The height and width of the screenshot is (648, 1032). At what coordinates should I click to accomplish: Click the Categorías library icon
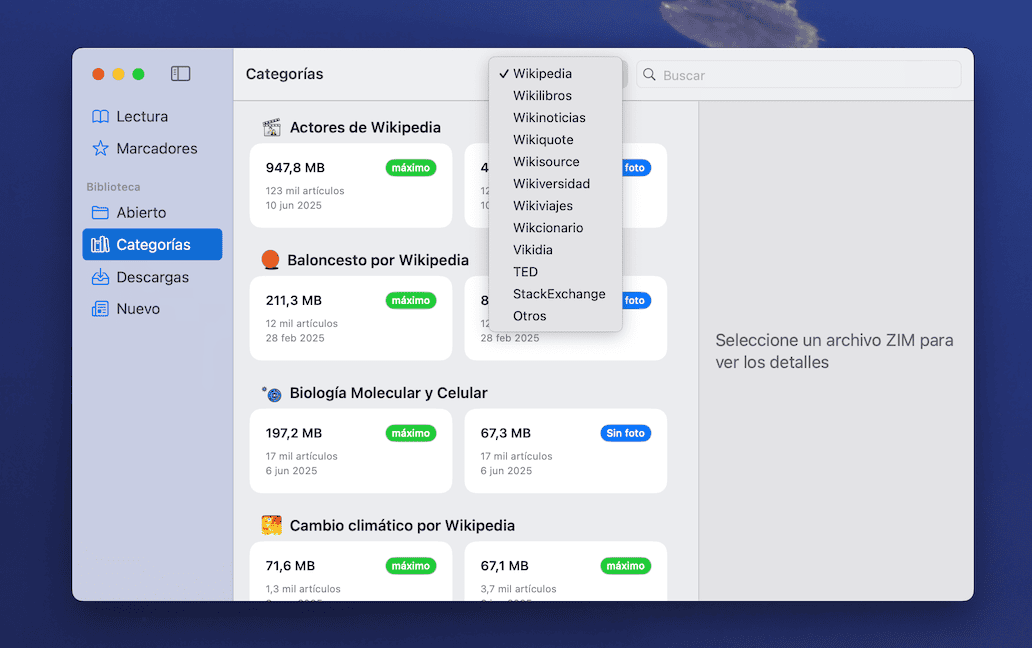[x=100, y=245]
